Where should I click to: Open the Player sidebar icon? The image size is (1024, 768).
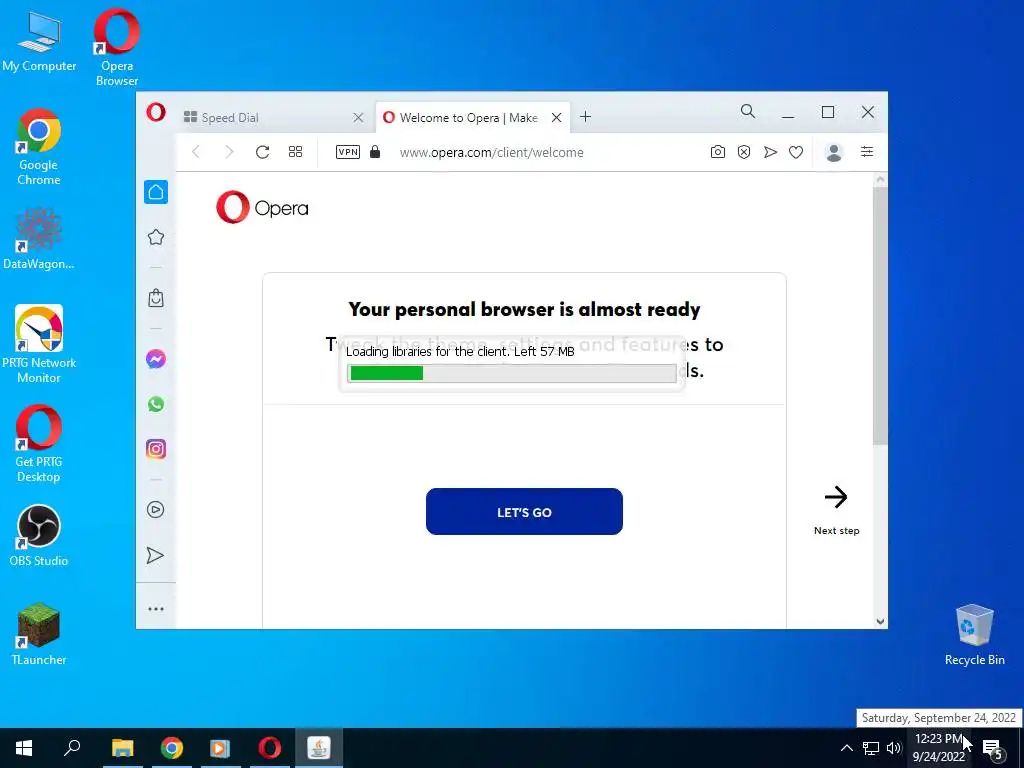(x=156, y=510)
